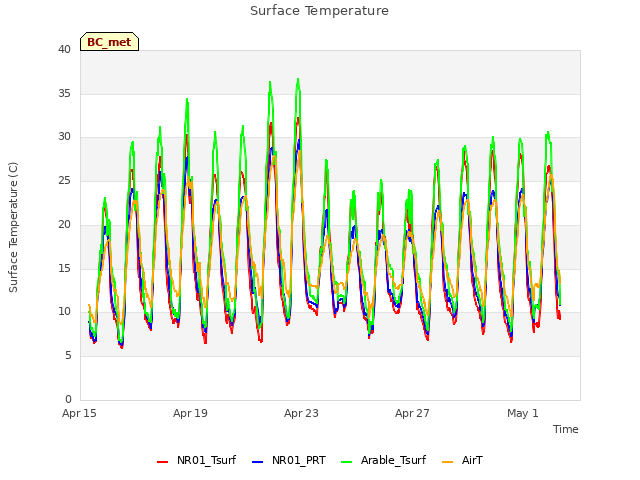The width and height of the screenshot is (640, 480).
Task: Click the Surface Temperature (C) y-axis title
Action: click(x=13, y=227)
